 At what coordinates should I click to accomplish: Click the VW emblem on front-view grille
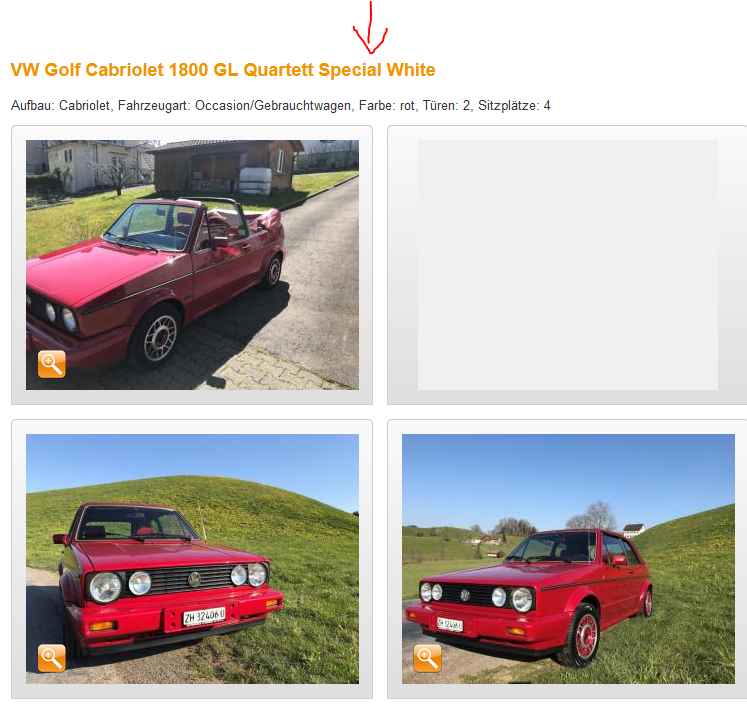194,579
